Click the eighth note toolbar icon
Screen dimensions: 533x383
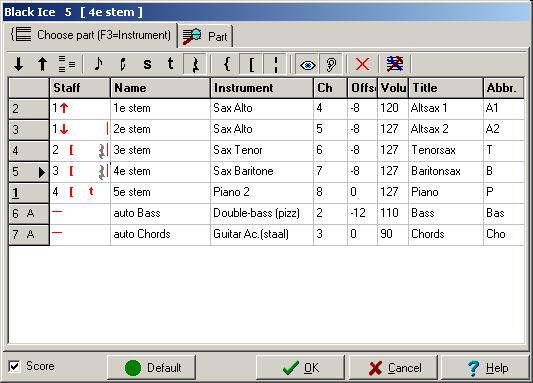[98, 64]
